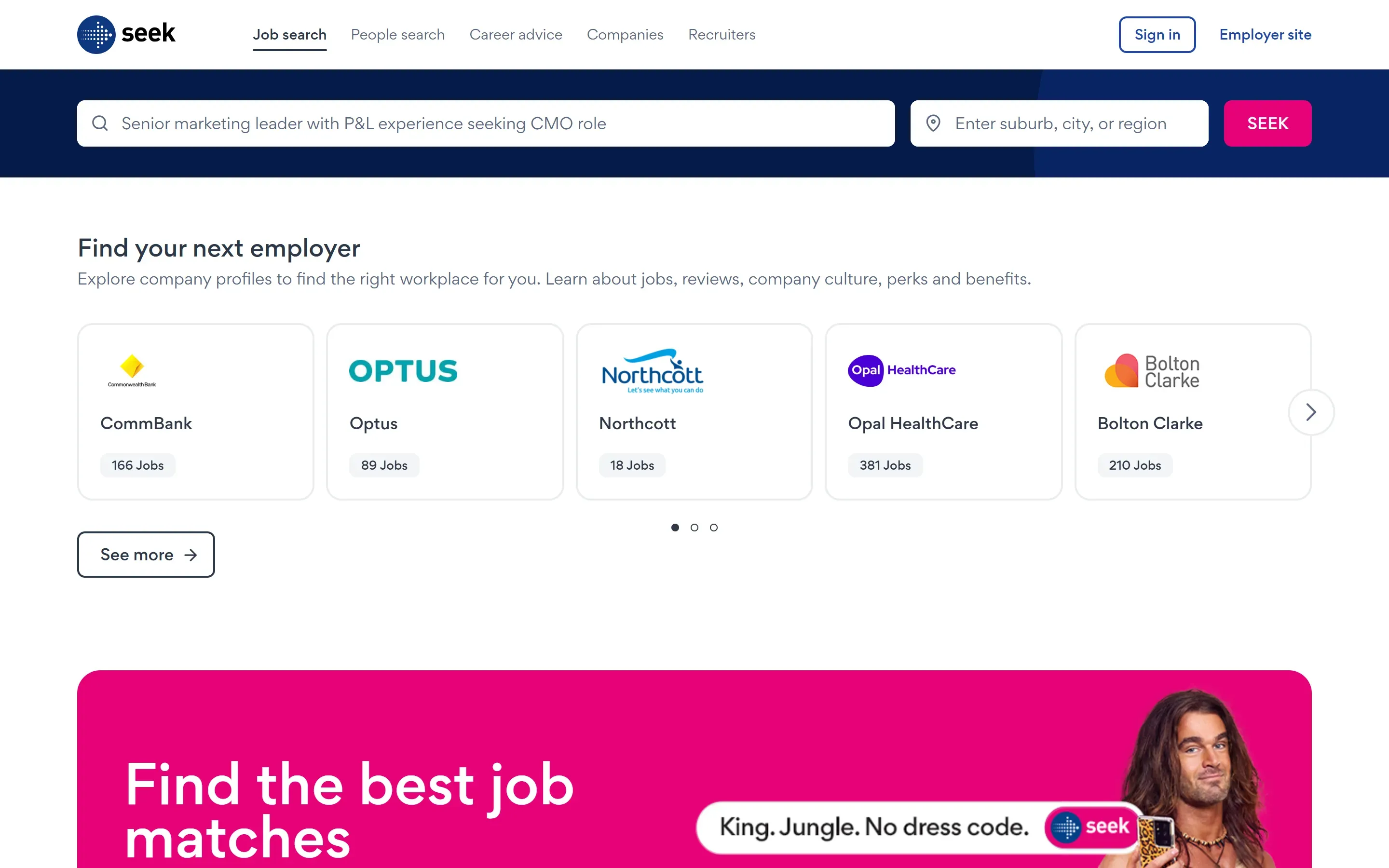Focus the suburb, city, or region field

click(1060, 123)
